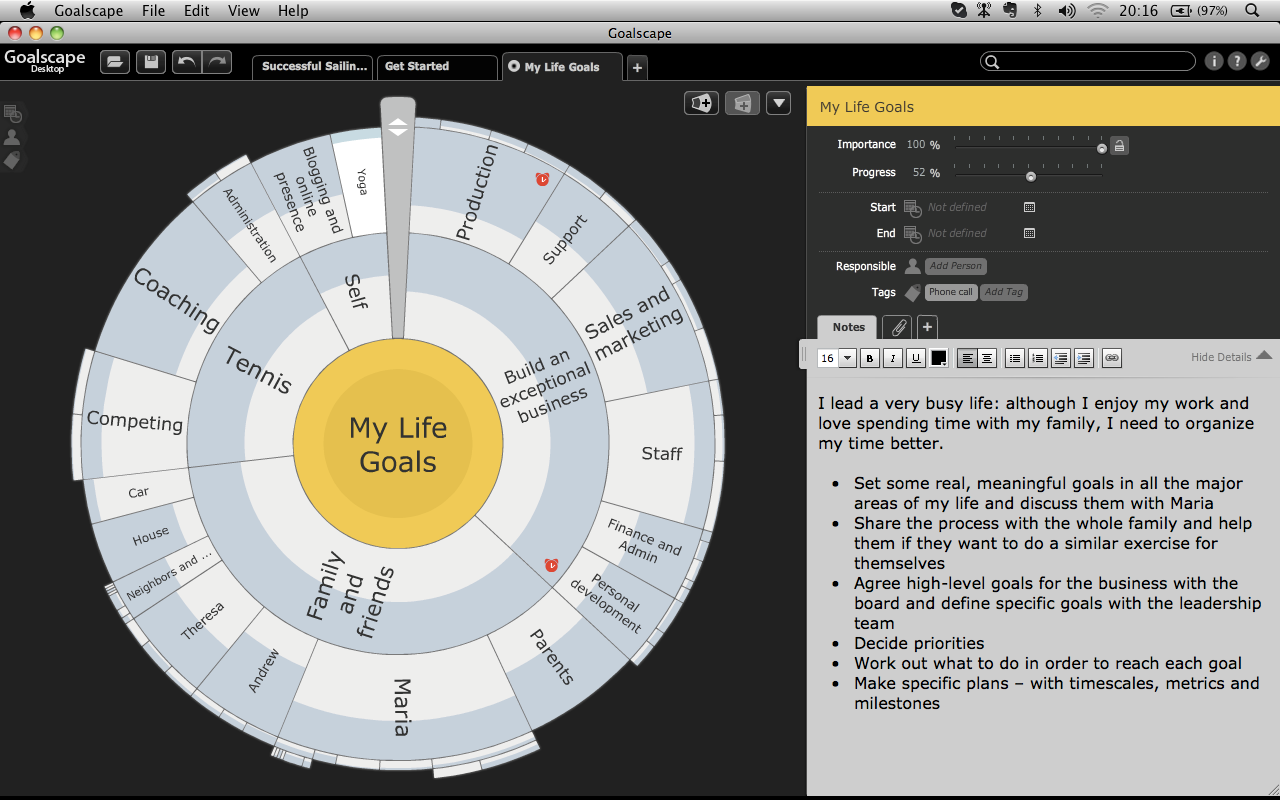The height and width of the screenshot is (800, 1280).
Task: Open the File menu
Action: [153, 11]
